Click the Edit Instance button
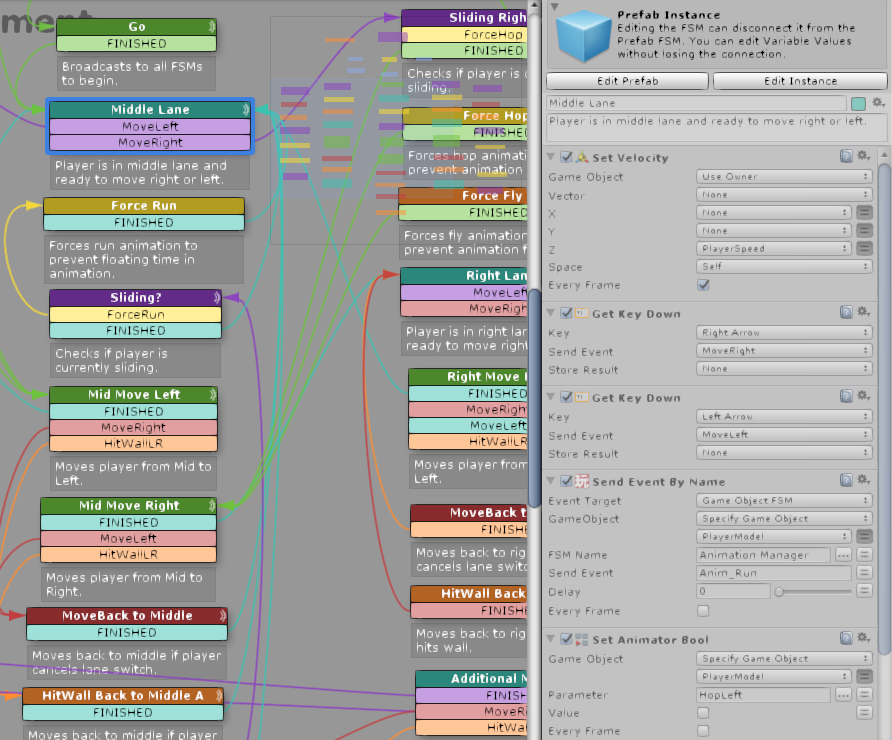Screen dimensions: 892x740 click(x=800, y=81)
